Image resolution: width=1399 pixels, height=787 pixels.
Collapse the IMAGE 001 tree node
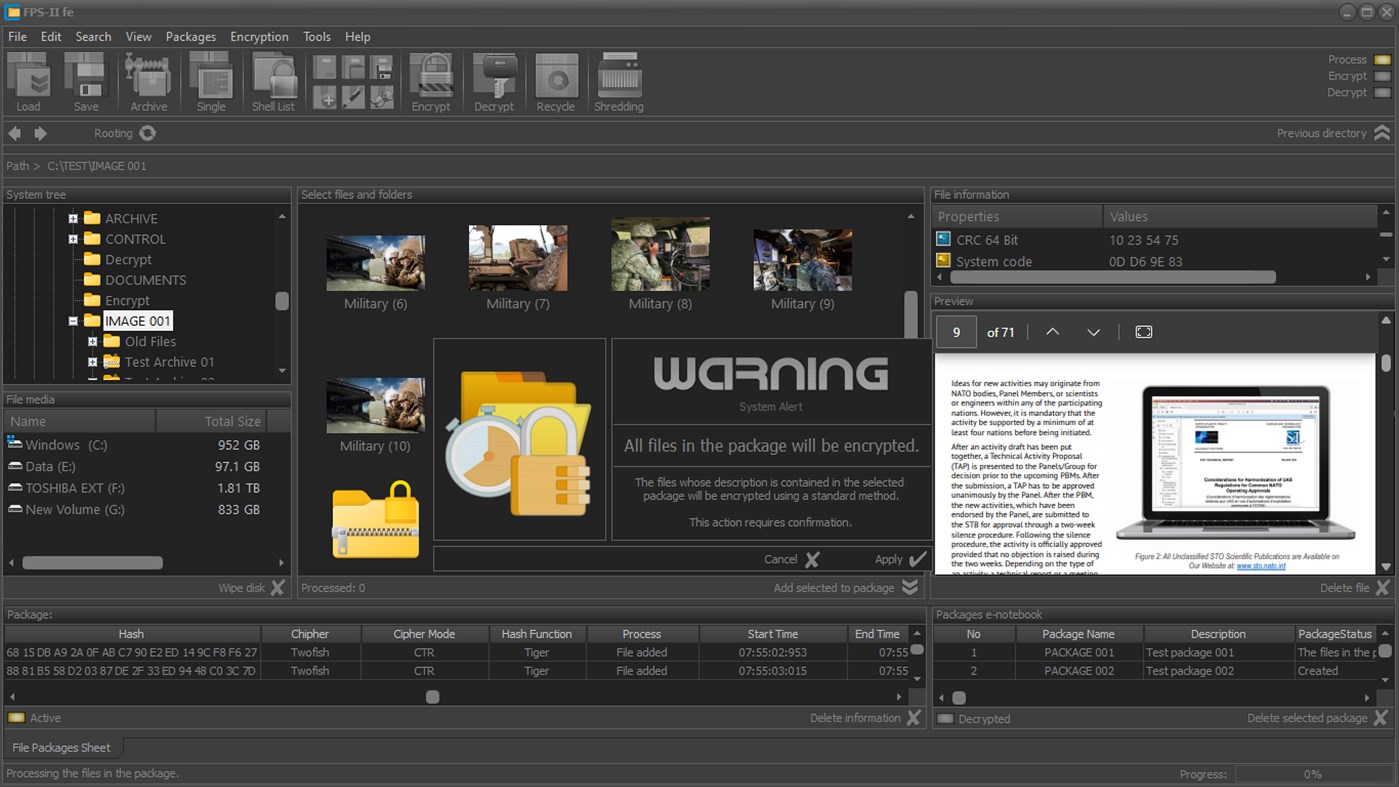73,321
